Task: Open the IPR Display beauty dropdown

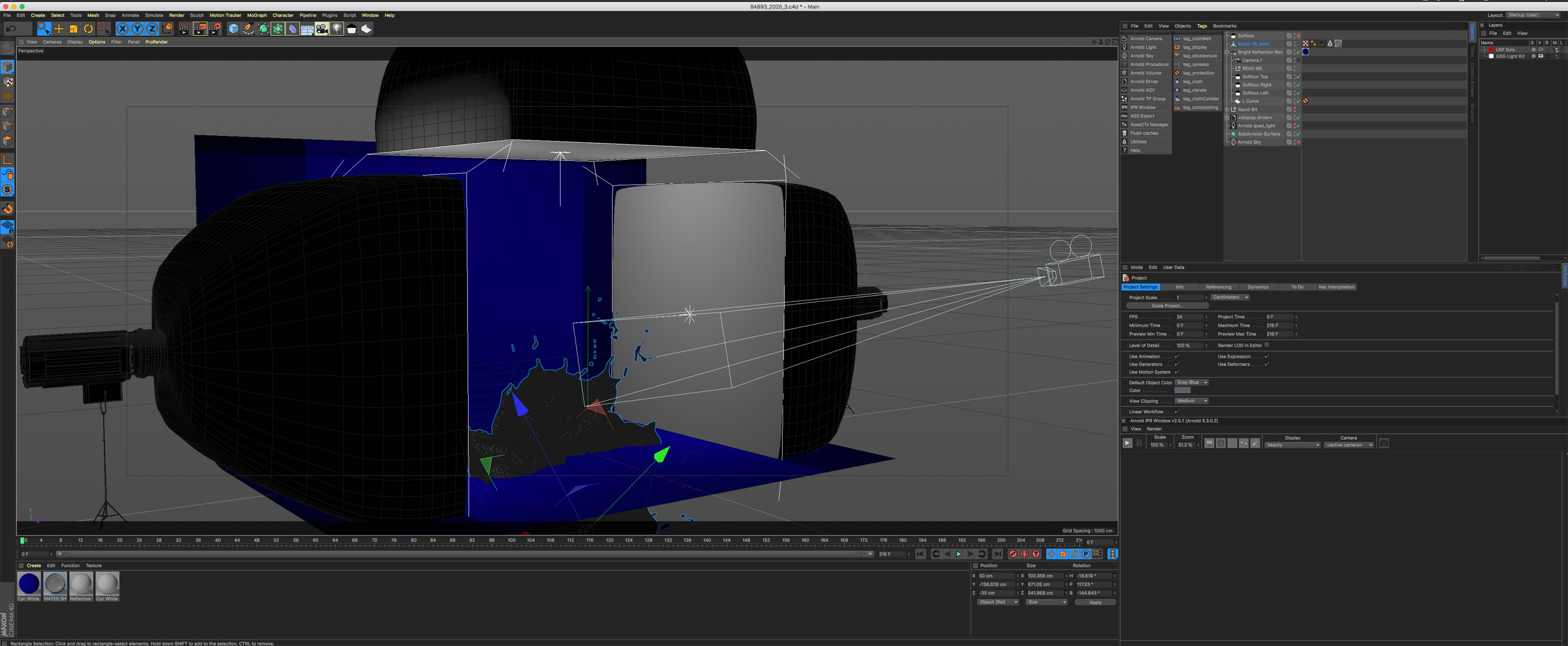Action: [1292, 445]
